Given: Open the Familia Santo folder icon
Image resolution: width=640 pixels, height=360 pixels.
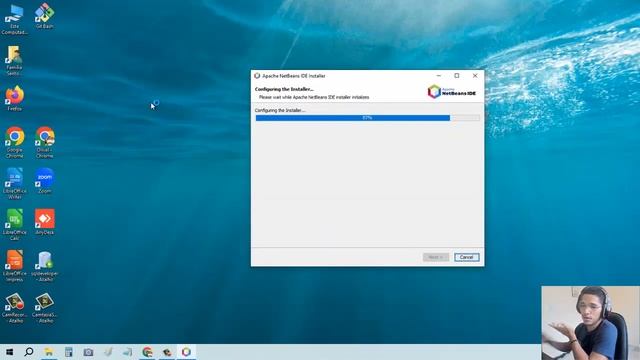Looking at the screenshot, I should (x=14, y=60).
